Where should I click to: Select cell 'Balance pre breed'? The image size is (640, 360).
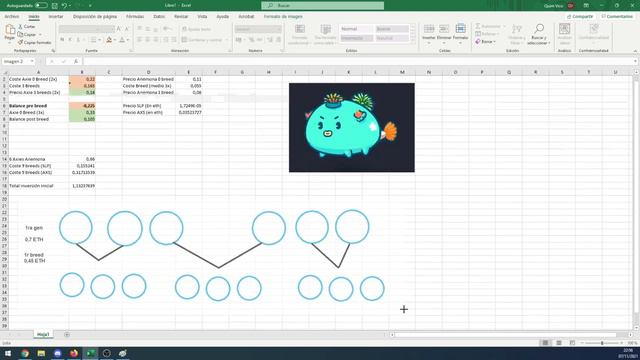(38, 106)
